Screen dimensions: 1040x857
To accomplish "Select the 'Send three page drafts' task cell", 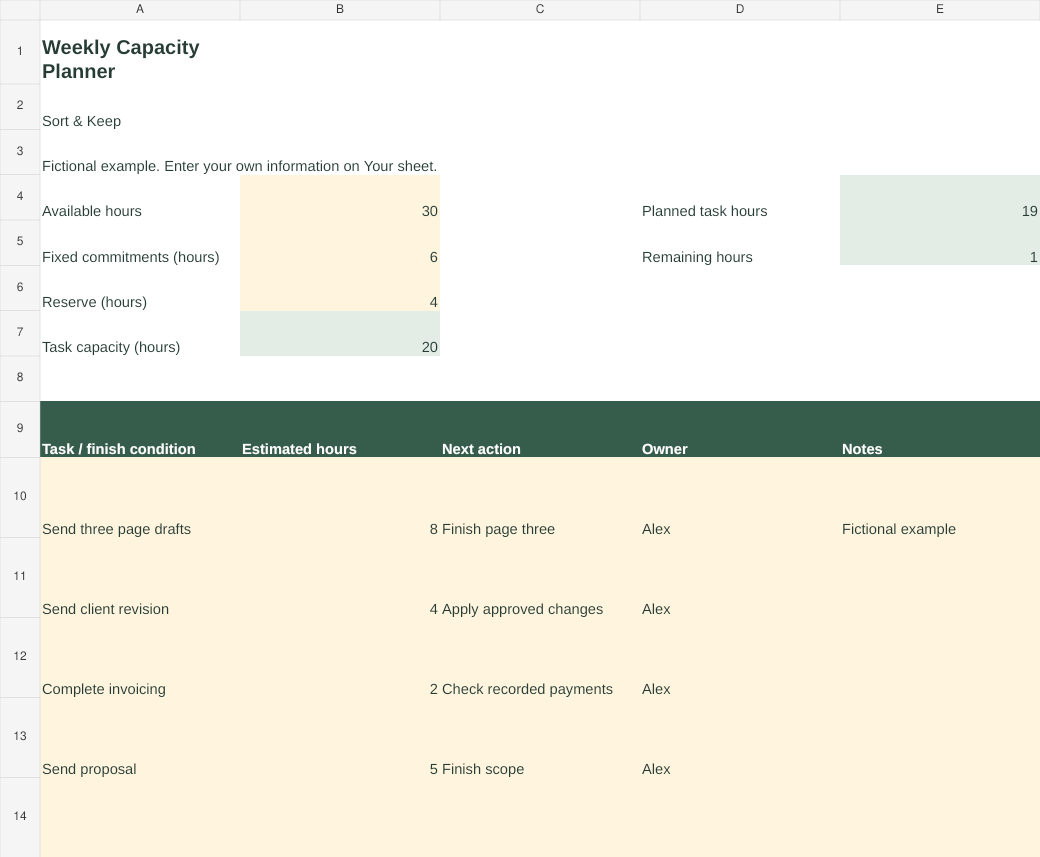I will tap(140, 497).
